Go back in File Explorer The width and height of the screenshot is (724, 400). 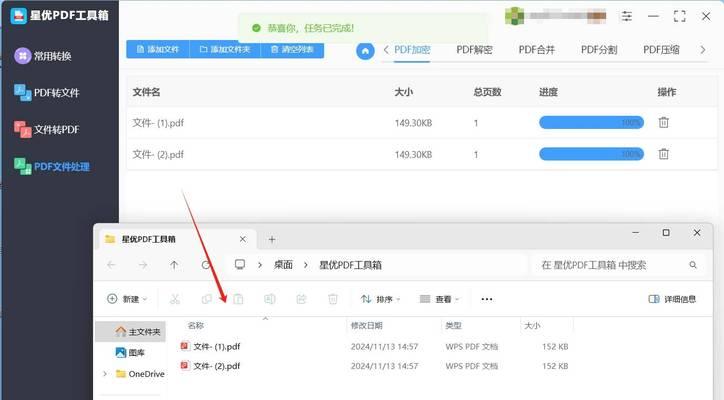[x=111, y=265]
